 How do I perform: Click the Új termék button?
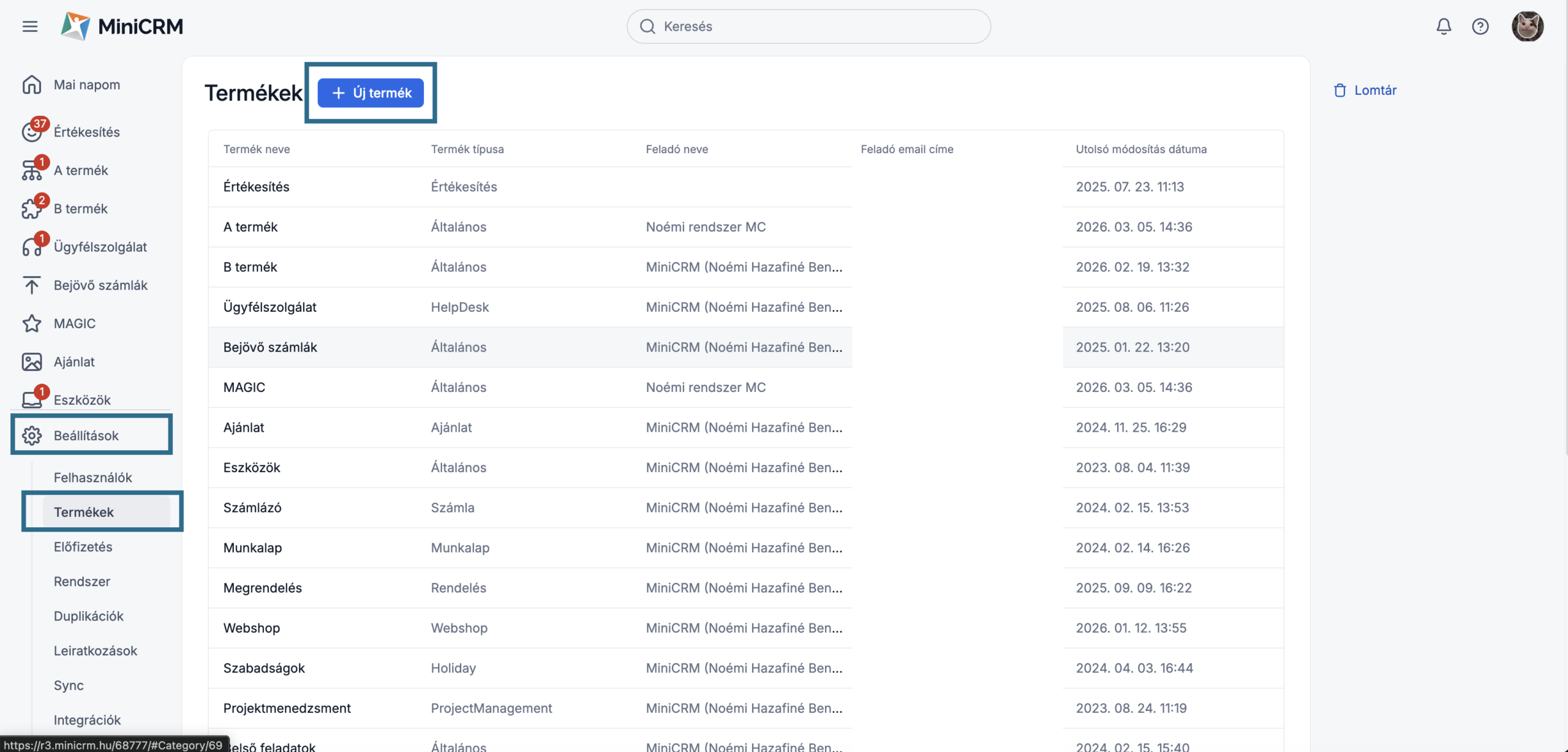tap(371, 93)
